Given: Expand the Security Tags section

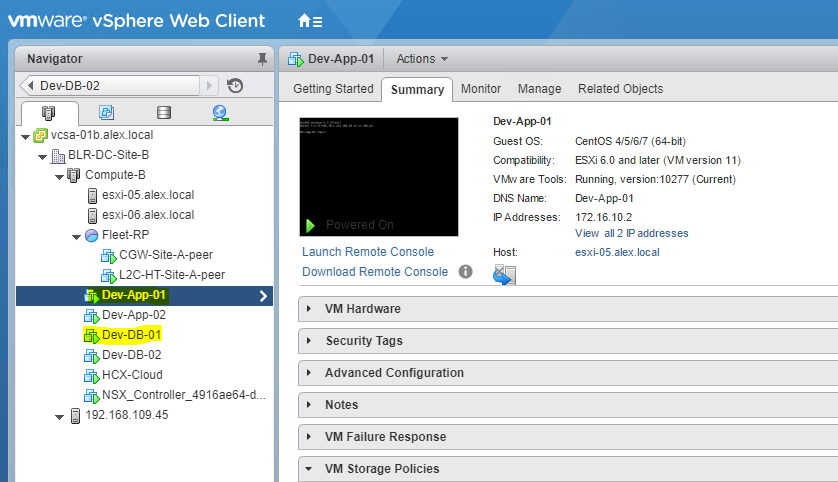Looking at the screenshot, I should (x=310, y=341).
